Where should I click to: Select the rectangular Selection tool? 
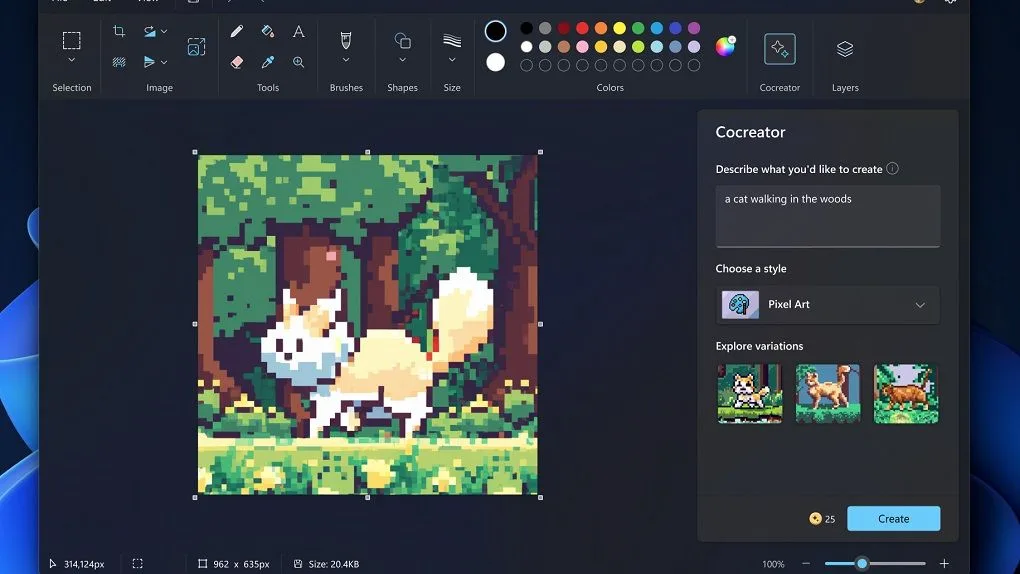click(72, 40)
